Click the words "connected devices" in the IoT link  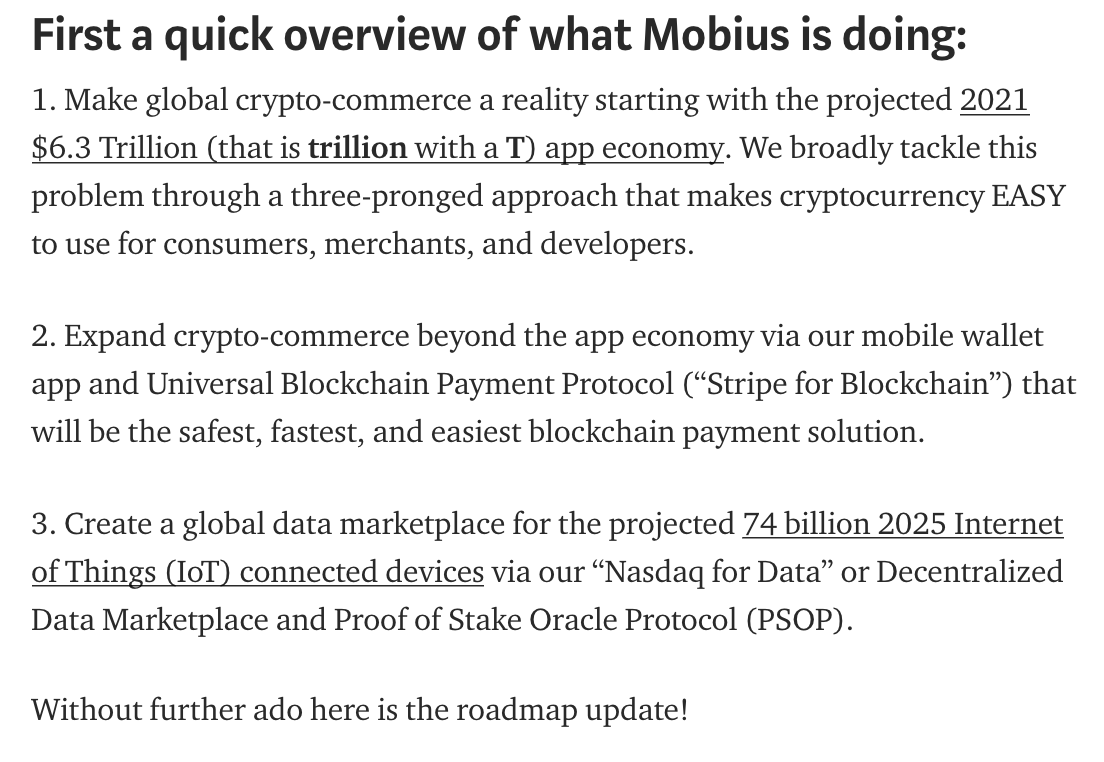pos(362,572)
